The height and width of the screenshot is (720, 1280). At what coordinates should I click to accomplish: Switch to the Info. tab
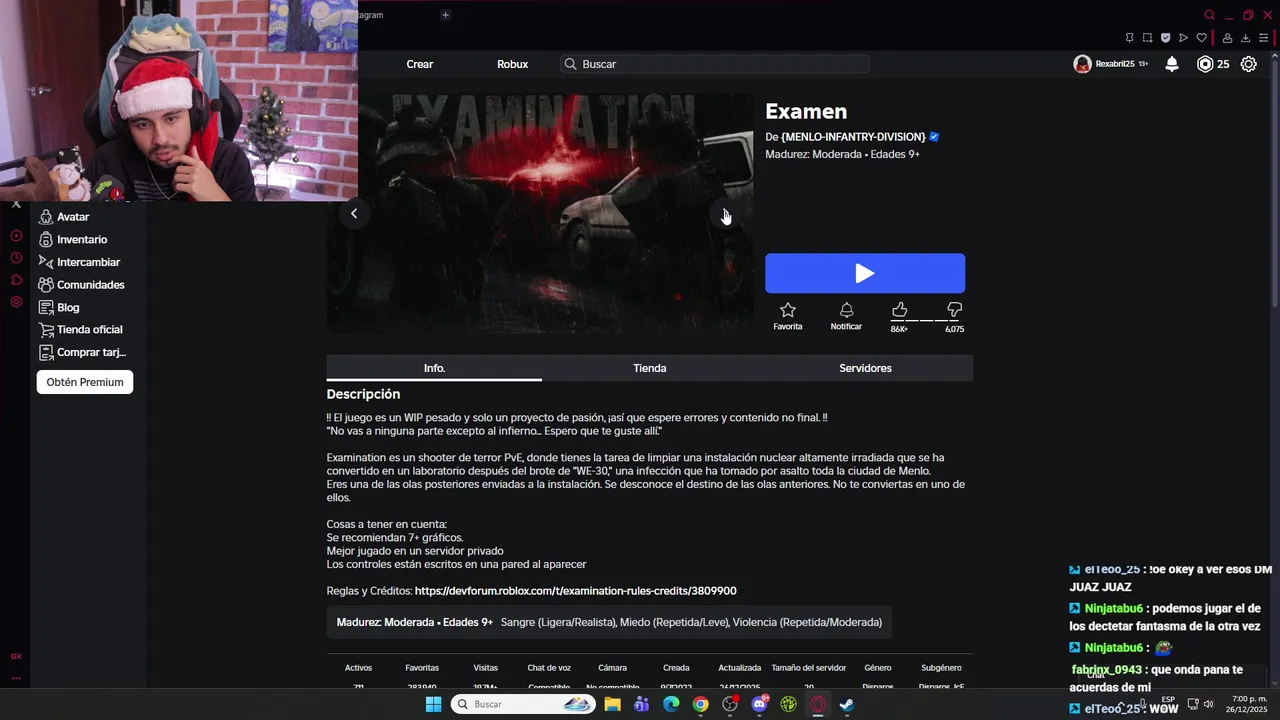click(434, 368)
